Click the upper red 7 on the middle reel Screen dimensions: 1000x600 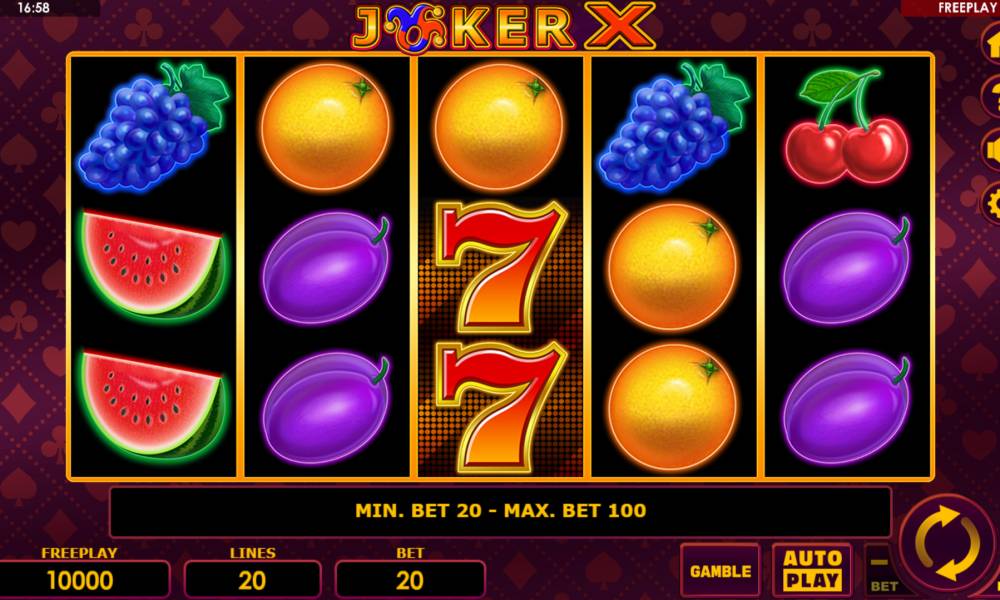500,266
